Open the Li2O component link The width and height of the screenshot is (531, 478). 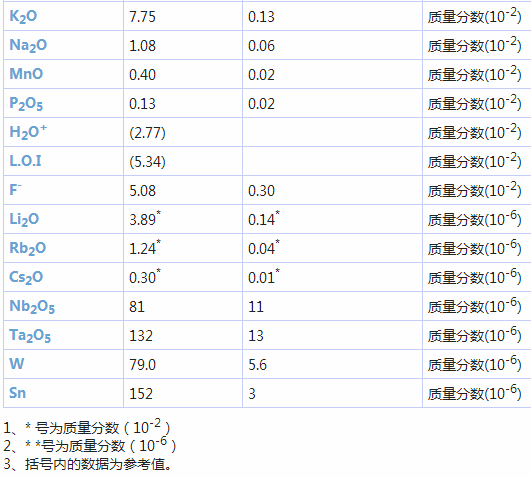[24, 220]
